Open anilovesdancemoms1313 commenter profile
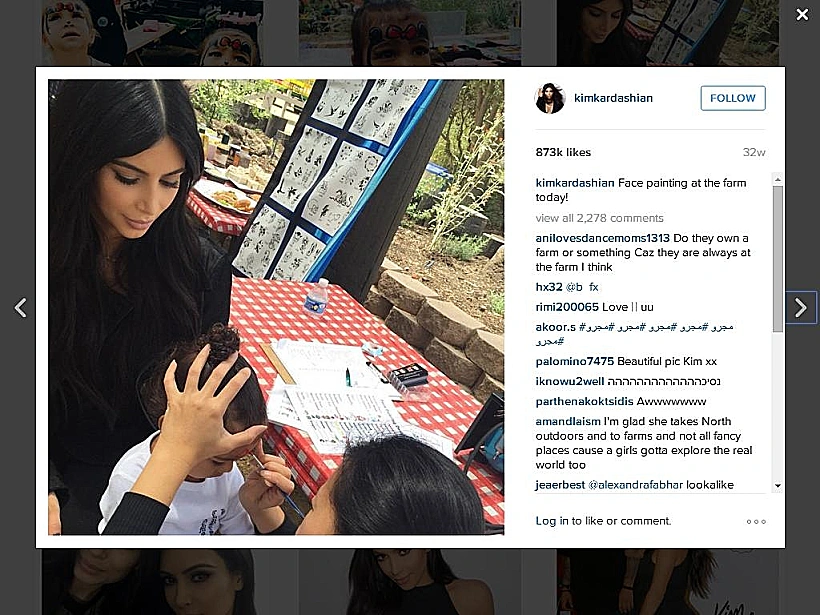820x615 pixels. coord(602,238)
